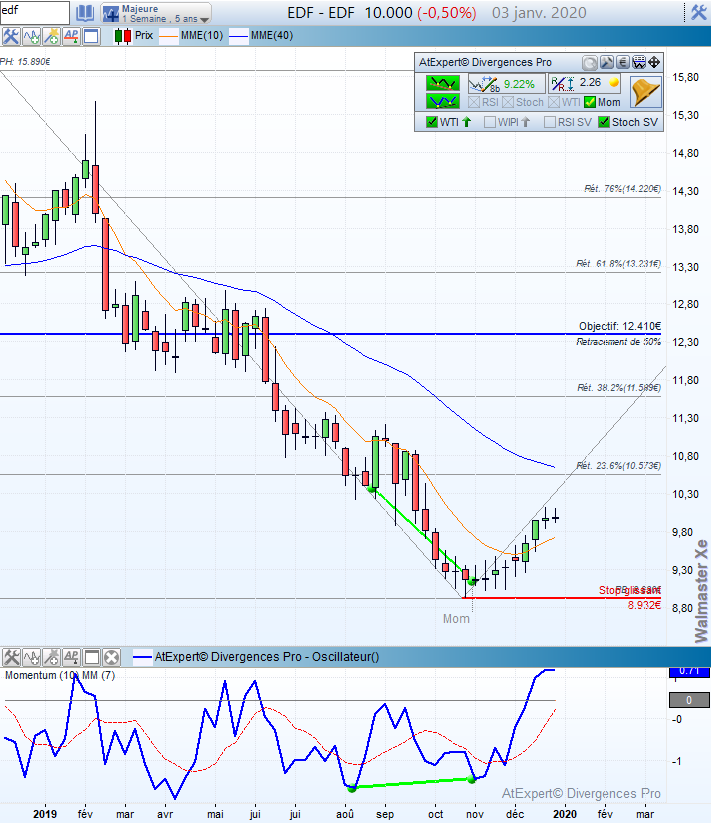Image resolution: width=711 pixels, height=823 pixels.
Task: Open the Majeure 1 Semaine timeframe dropdown
Action: [x=156, y=13]
